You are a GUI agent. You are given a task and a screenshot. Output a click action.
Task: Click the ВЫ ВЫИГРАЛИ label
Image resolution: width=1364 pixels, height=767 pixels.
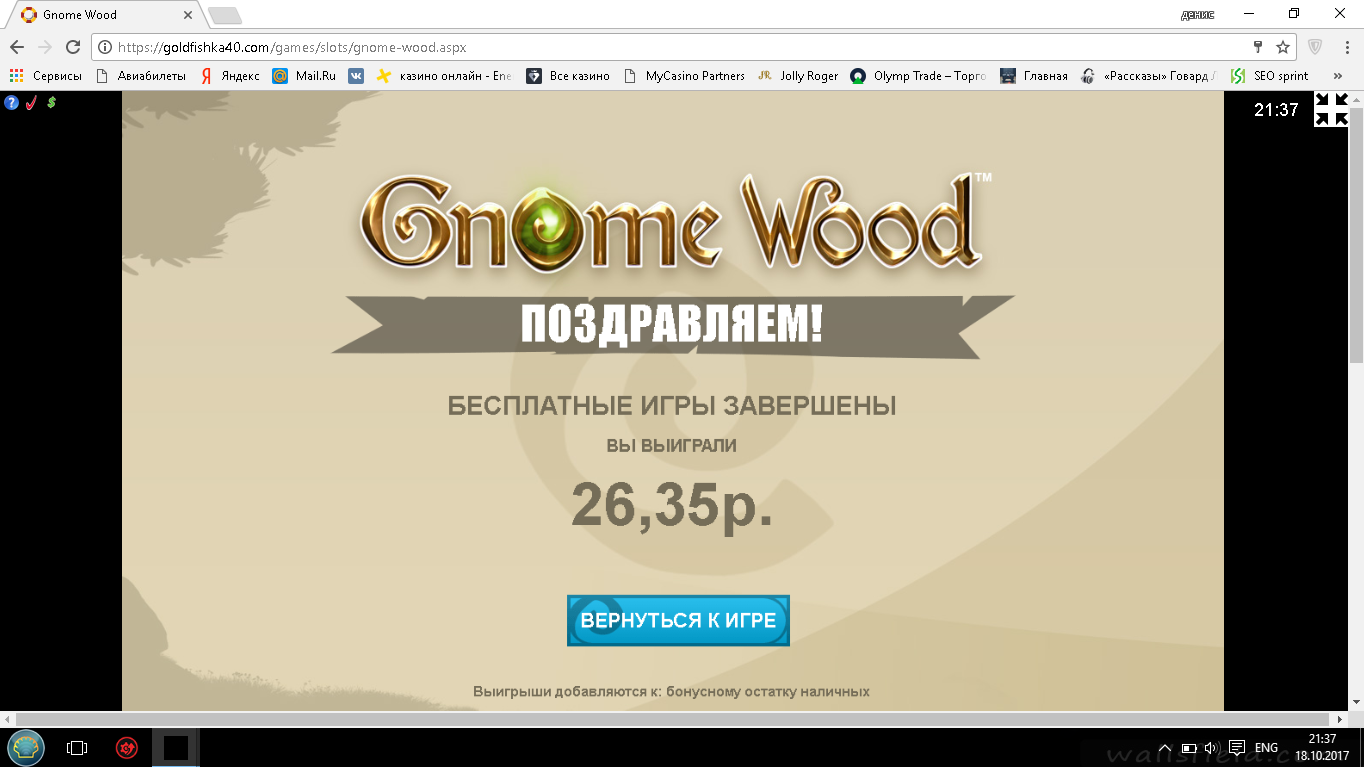(x=672, y=445)
